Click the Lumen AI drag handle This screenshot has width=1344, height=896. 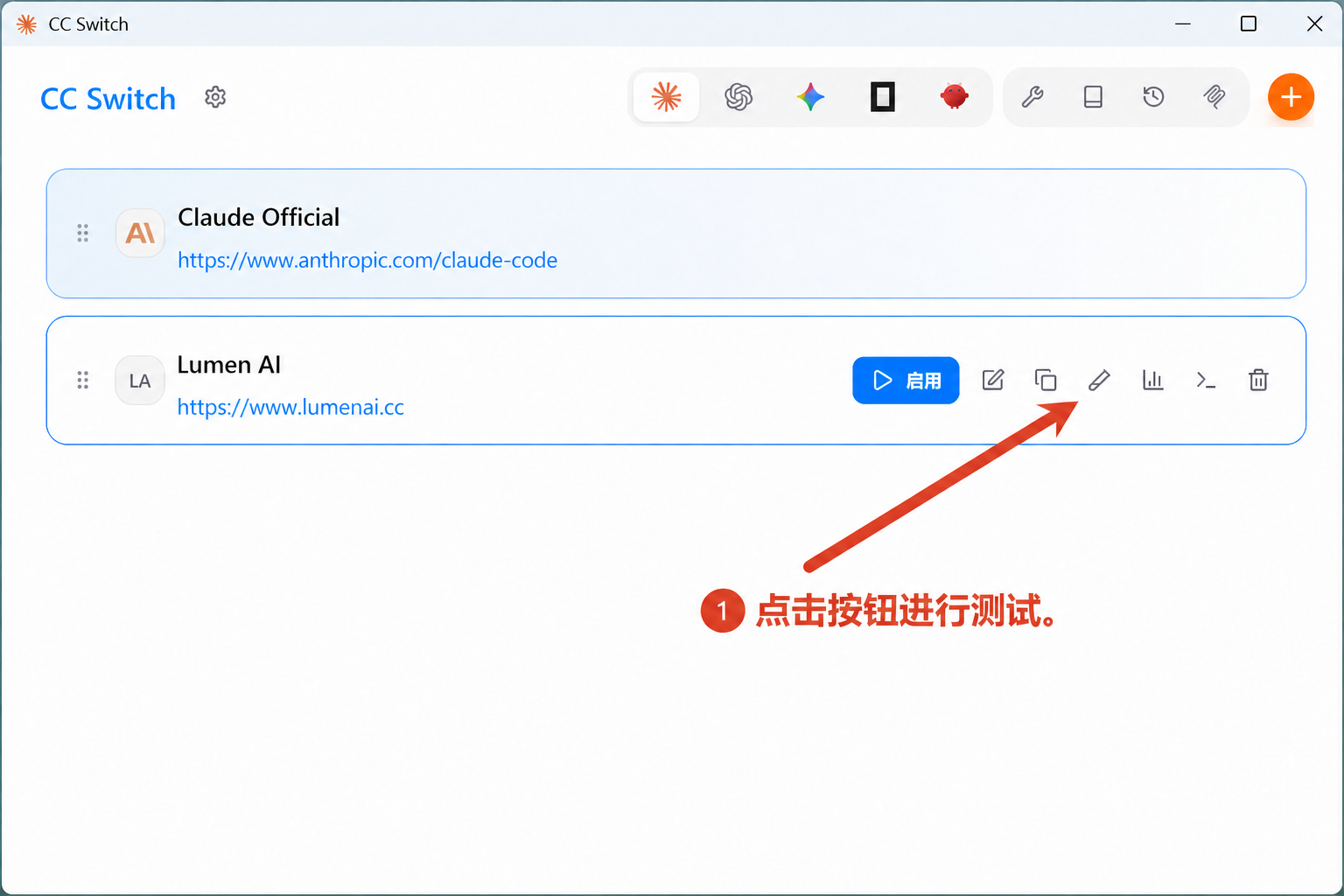click(83, 380)
